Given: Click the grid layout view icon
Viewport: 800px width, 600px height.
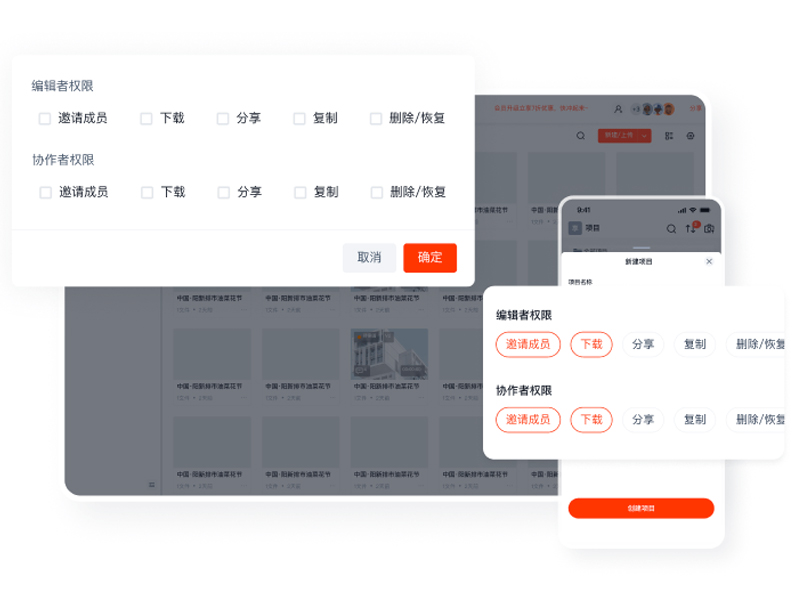Looking at the screenshot, I should tap(669, 136).
